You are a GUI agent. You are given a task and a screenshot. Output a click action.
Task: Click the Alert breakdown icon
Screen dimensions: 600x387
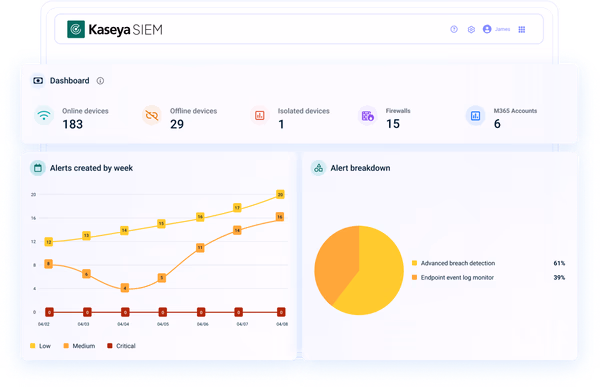click(318, 168)
